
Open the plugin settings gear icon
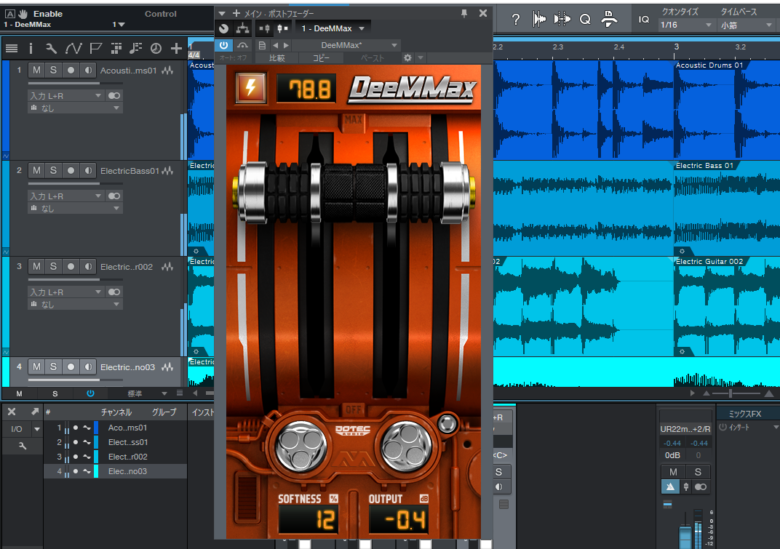[408, 58]
